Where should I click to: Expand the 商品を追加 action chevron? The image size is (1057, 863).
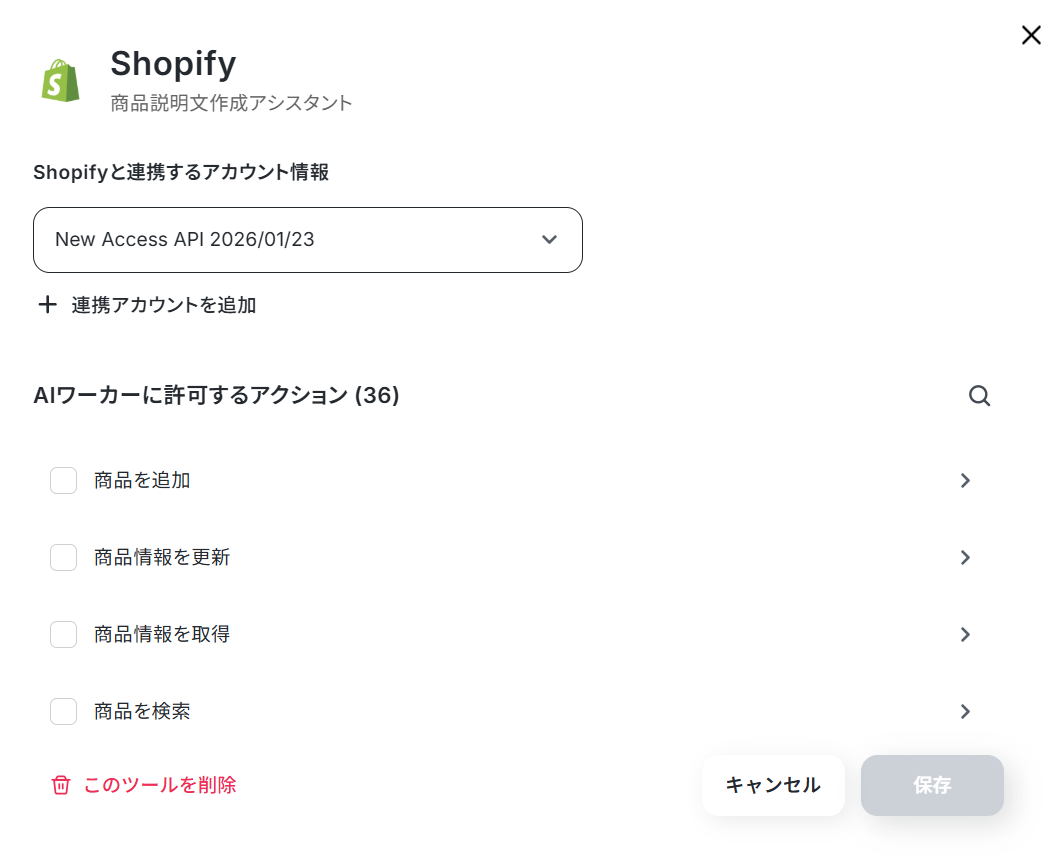965,481
